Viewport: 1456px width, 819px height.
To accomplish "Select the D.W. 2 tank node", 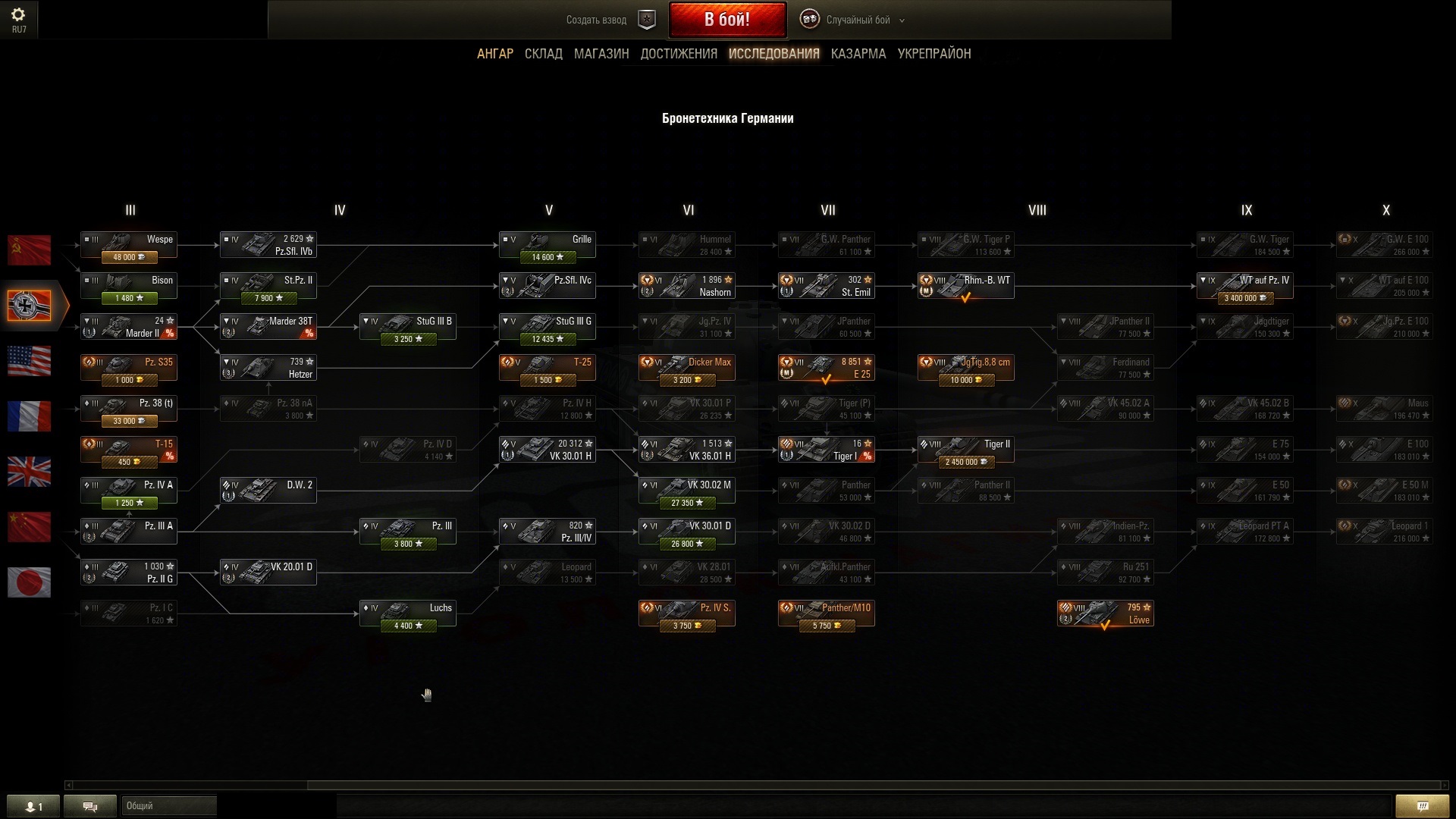I will (268, 491).
